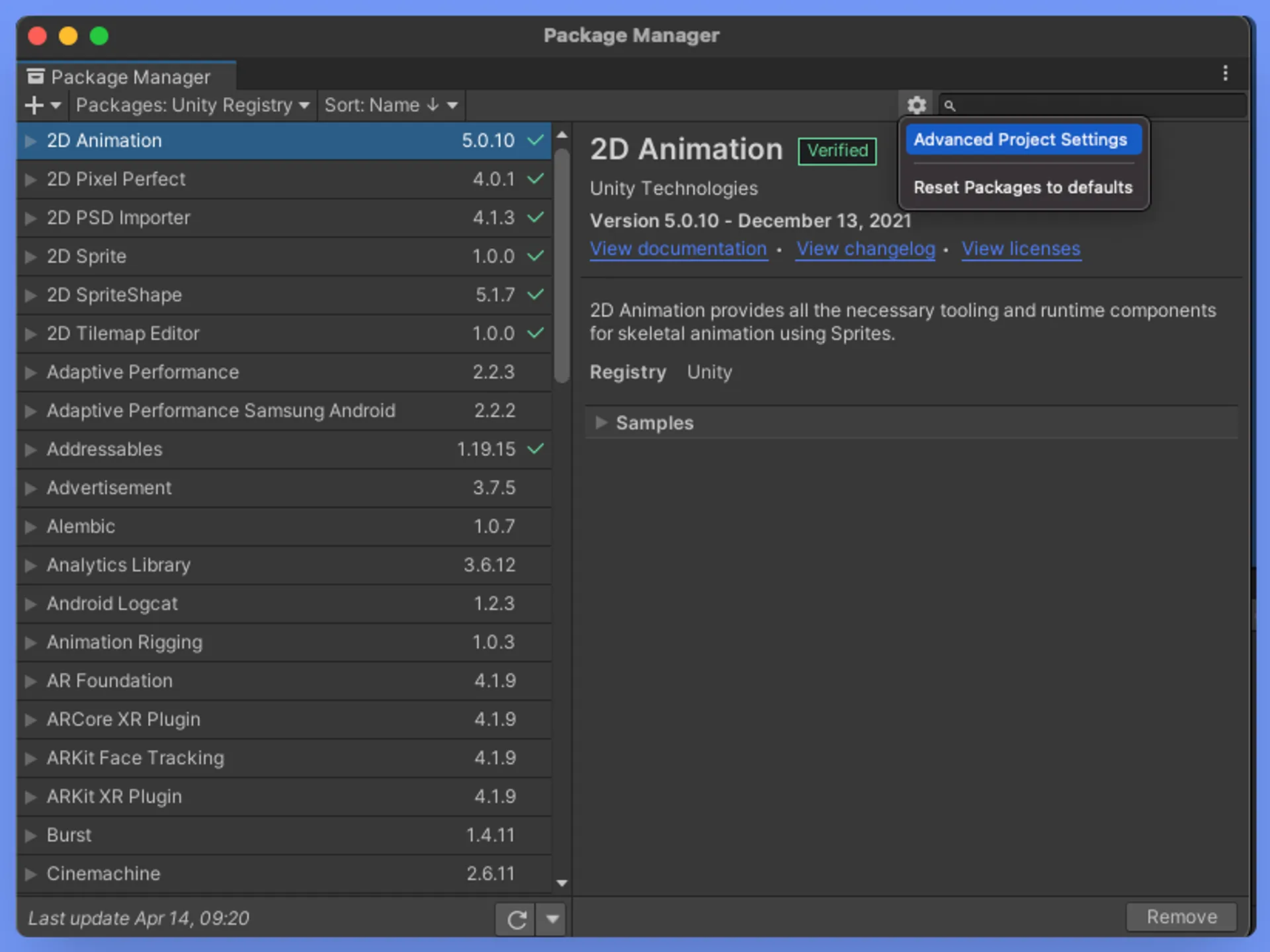Click the red close window button
Screen dimensions: 1270x952
pos(38,36)
